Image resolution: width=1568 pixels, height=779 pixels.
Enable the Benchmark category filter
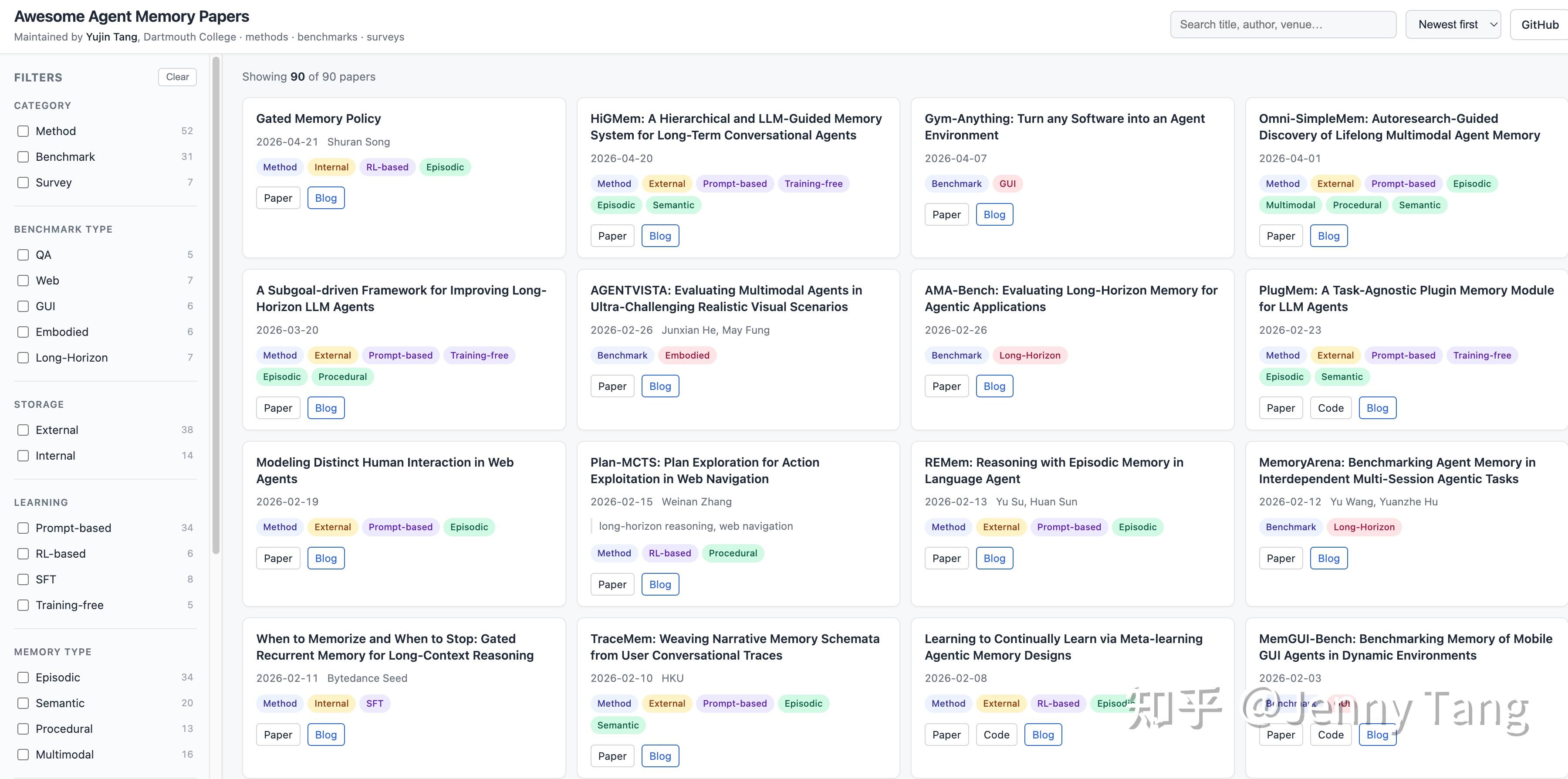coord(23,156)
